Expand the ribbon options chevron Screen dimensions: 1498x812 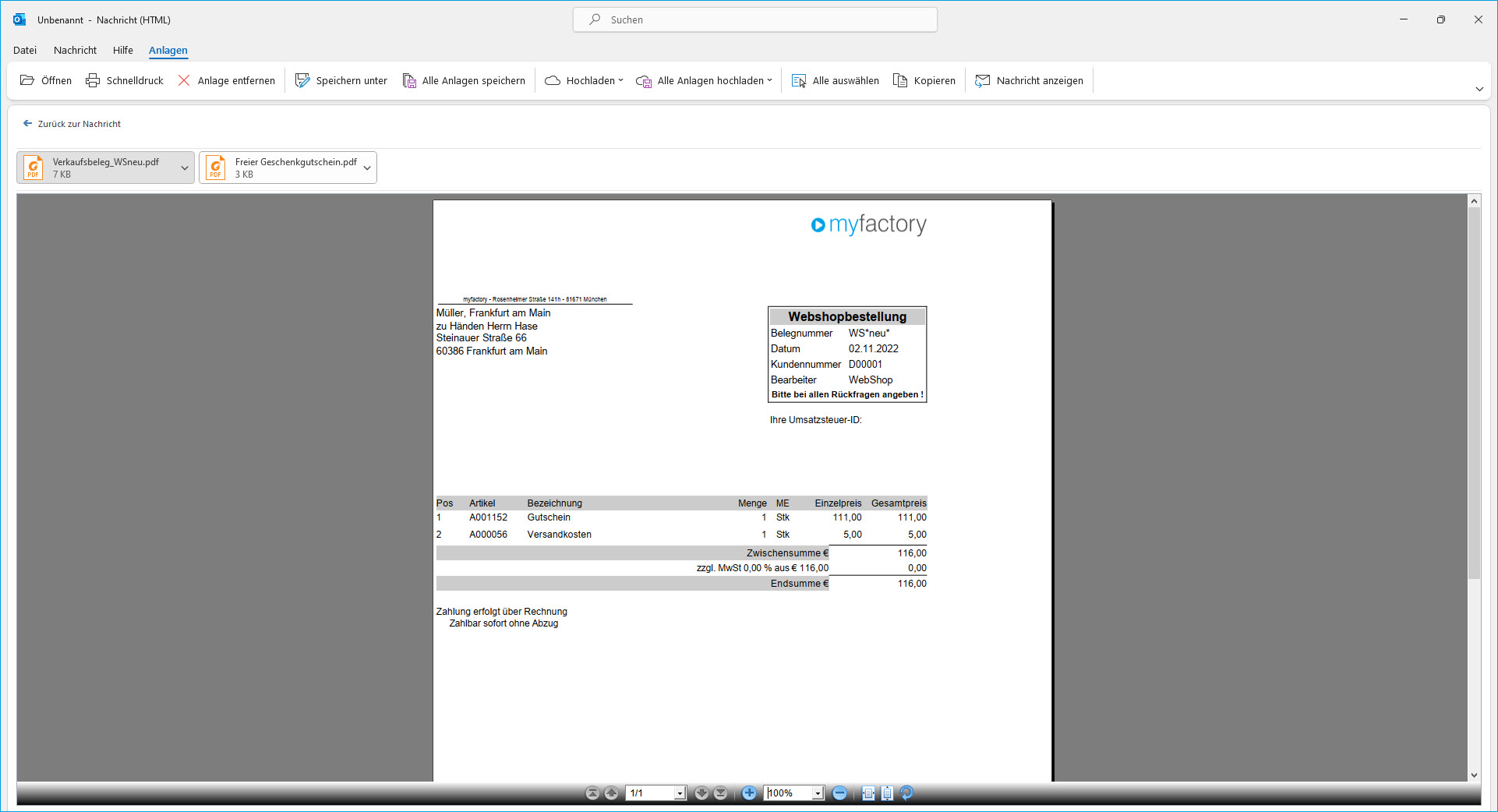click(1479, 89)
